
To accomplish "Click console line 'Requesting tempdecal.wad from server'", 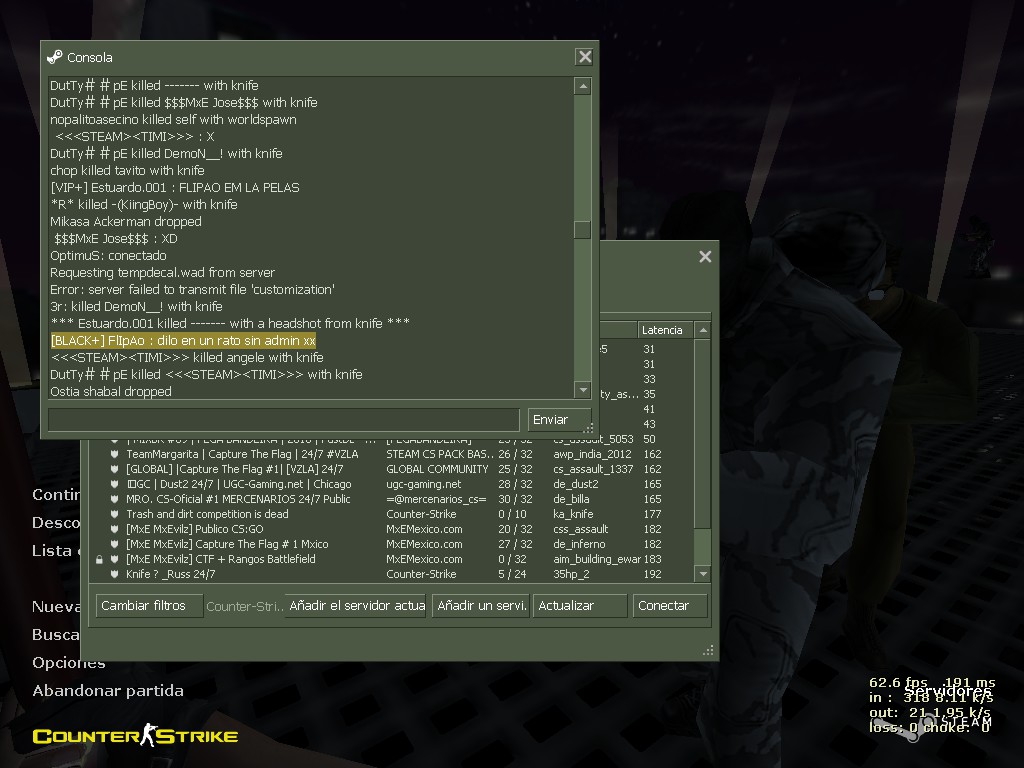I will 162,272.
